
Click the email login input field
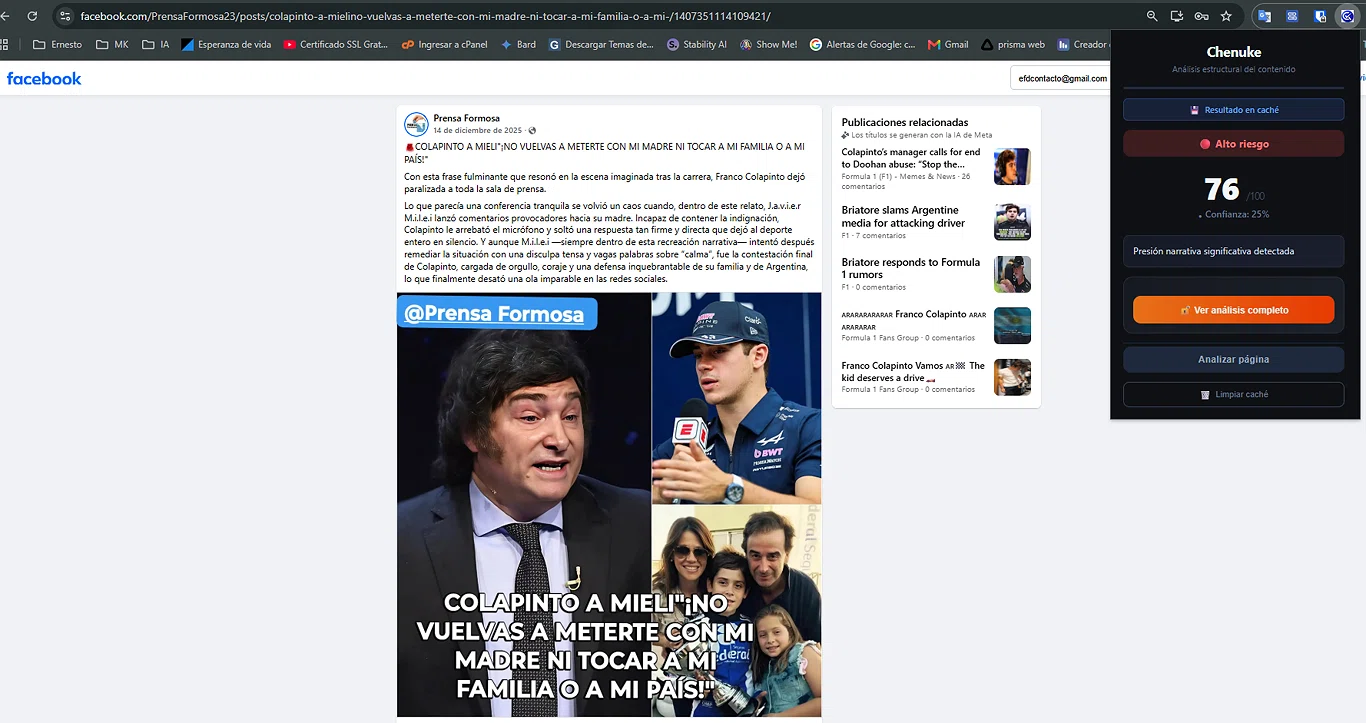tap(1060, 78)
